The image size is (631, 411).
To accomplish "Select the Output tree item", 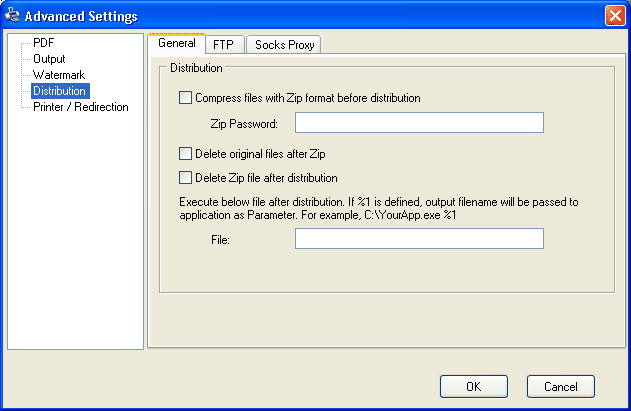I will point(49,59).
